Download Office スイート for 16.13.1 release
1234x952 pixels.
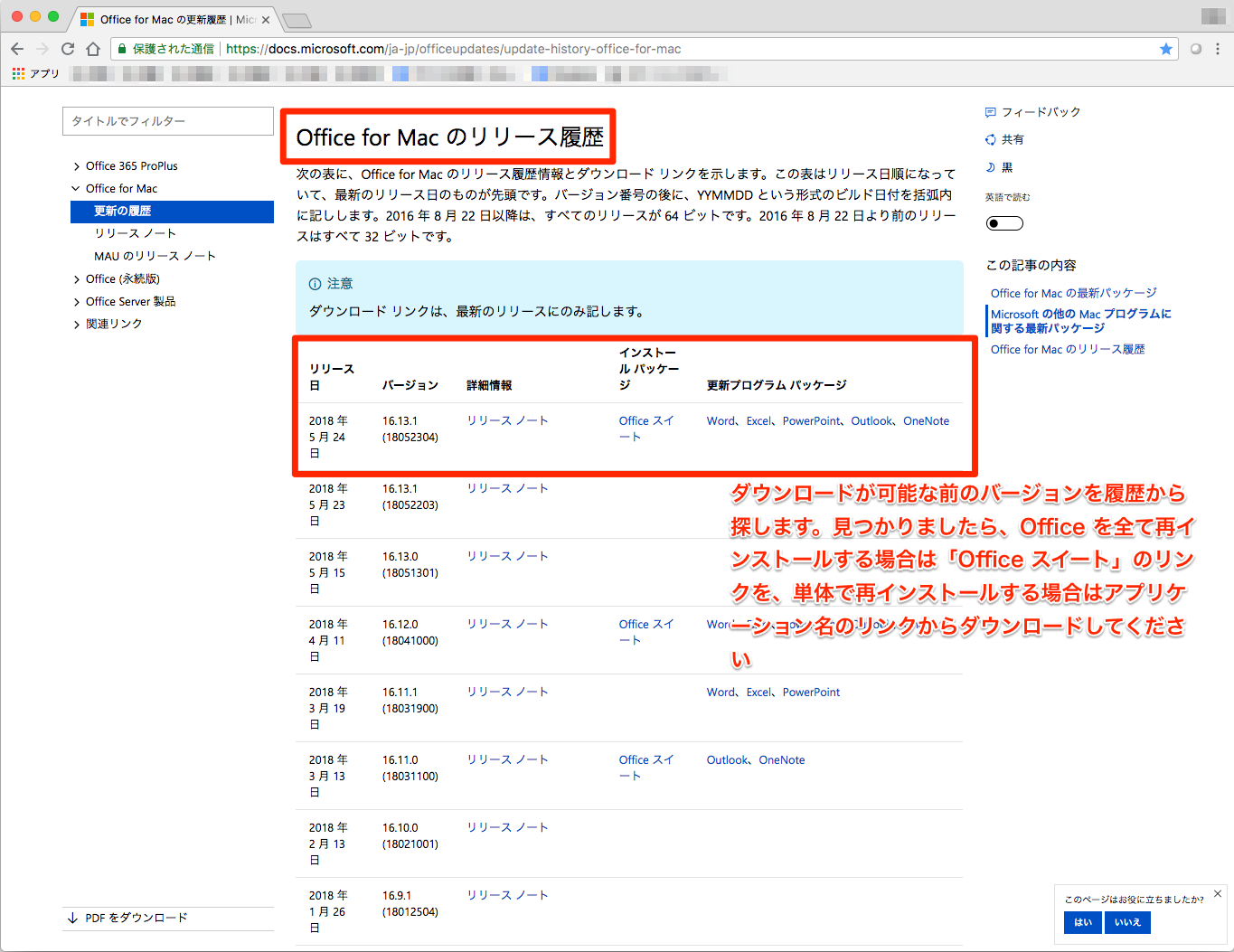646,429
